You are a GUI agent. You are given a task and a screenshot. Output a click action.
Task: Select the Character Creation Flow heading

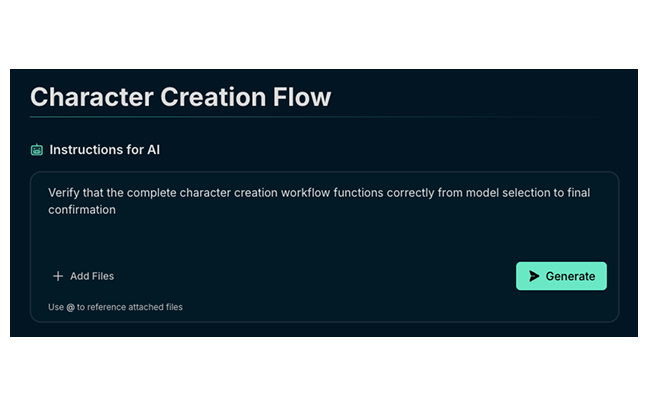click(180, 97)
